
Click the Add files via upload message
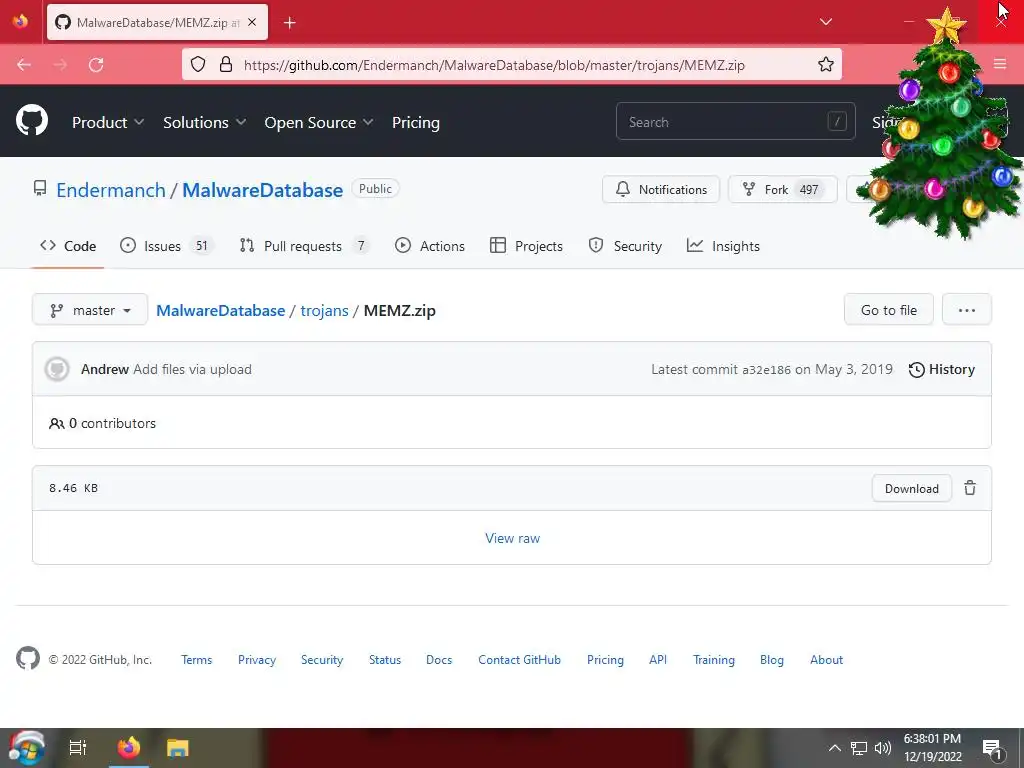tap(192, 369)
